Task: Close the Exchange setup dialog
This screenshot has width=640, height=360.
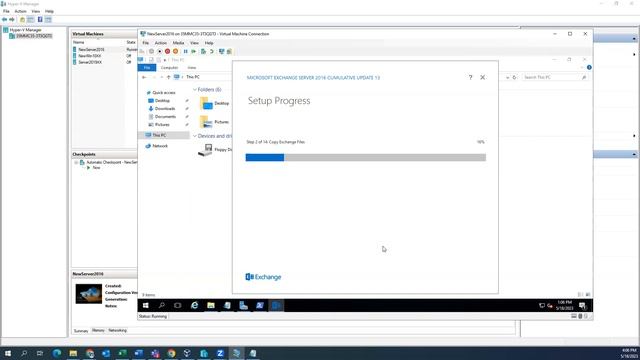Action: point(482,77)
